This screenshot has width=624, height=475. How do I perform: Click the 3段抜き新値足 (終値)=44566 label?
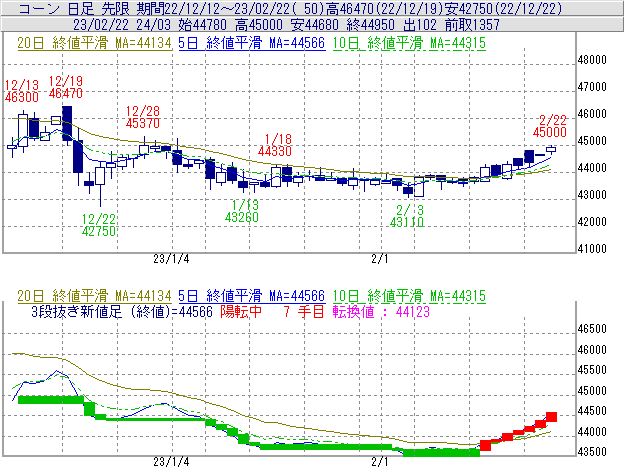(122, 311)
